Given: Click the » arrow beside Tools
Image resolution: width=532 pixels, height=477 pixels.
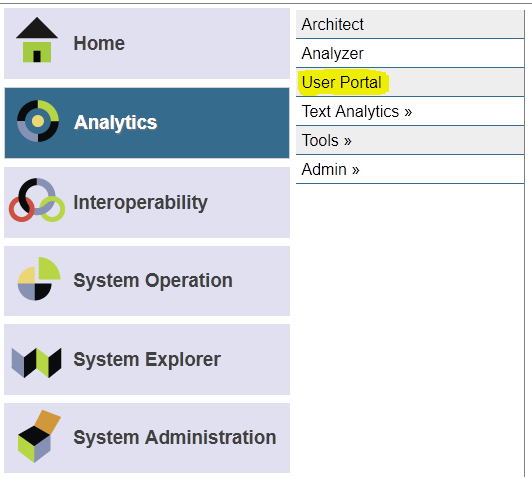Looking at the screenshot, I should click(347, 141).
